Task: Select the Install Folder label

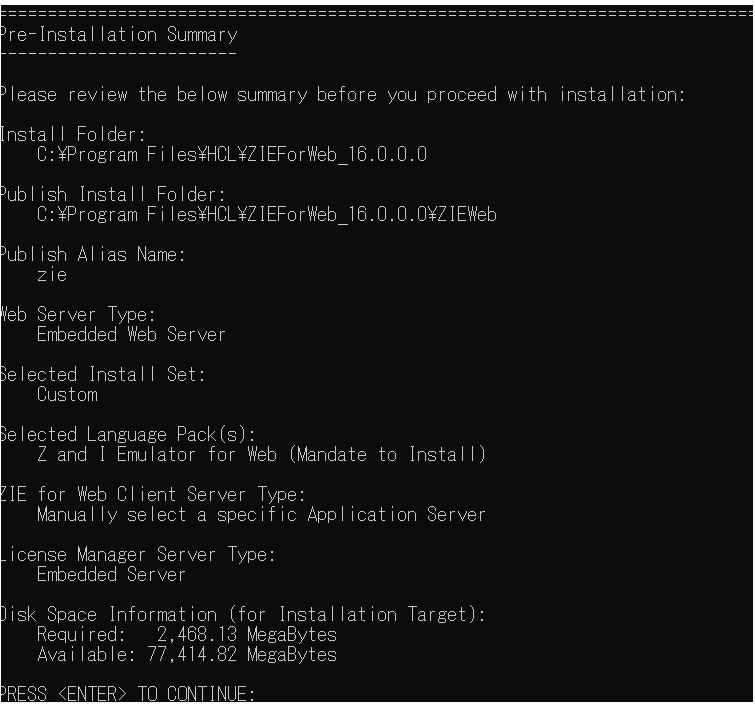Action: coord(72,135)
